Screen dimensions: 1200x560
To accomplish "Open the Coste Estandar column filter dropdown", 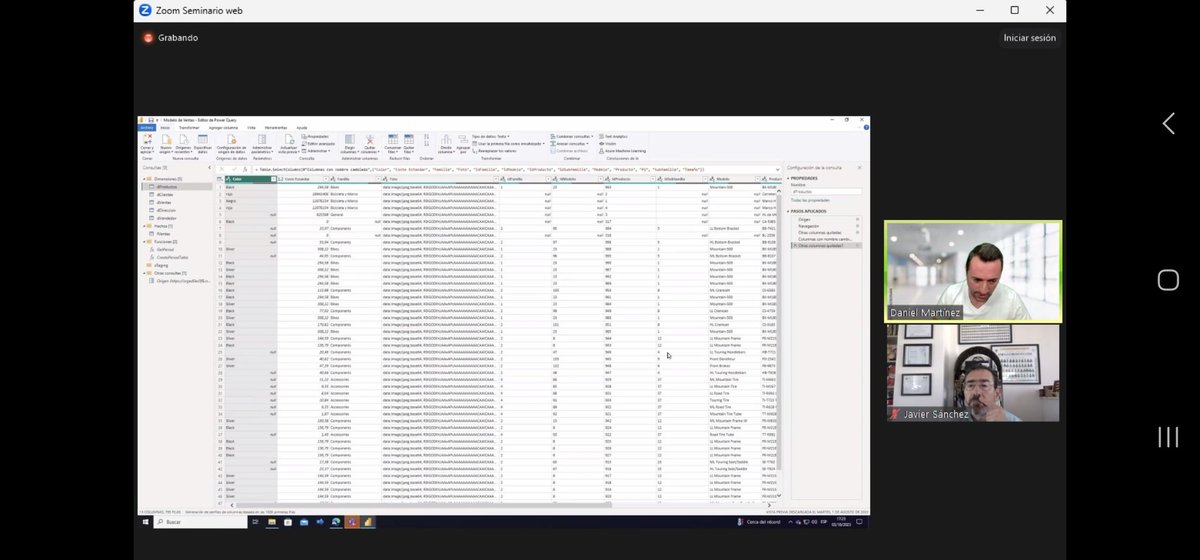I will 326,179.
